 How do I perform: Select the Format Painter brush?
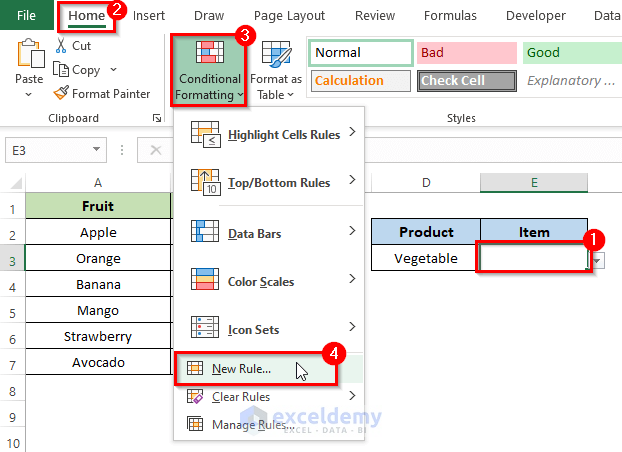(x=62, y=93)
